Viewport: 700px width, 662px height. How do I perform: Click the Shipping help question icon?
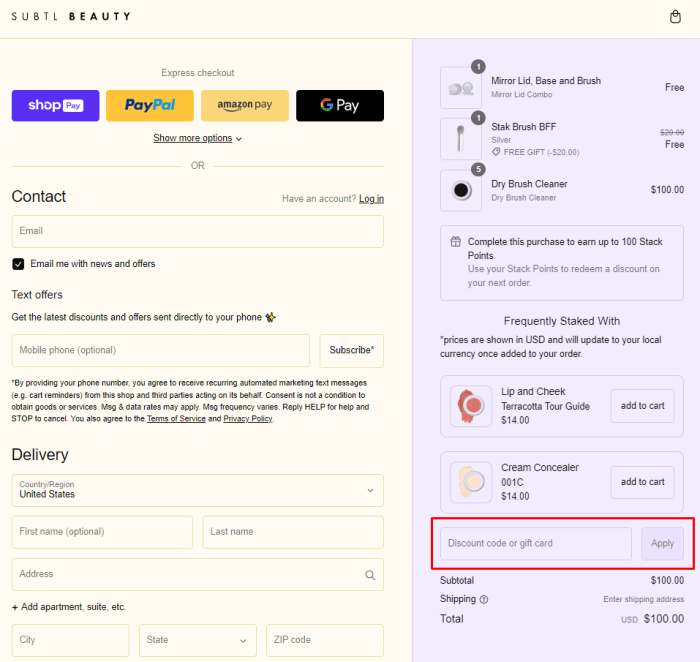coord(483,600)
